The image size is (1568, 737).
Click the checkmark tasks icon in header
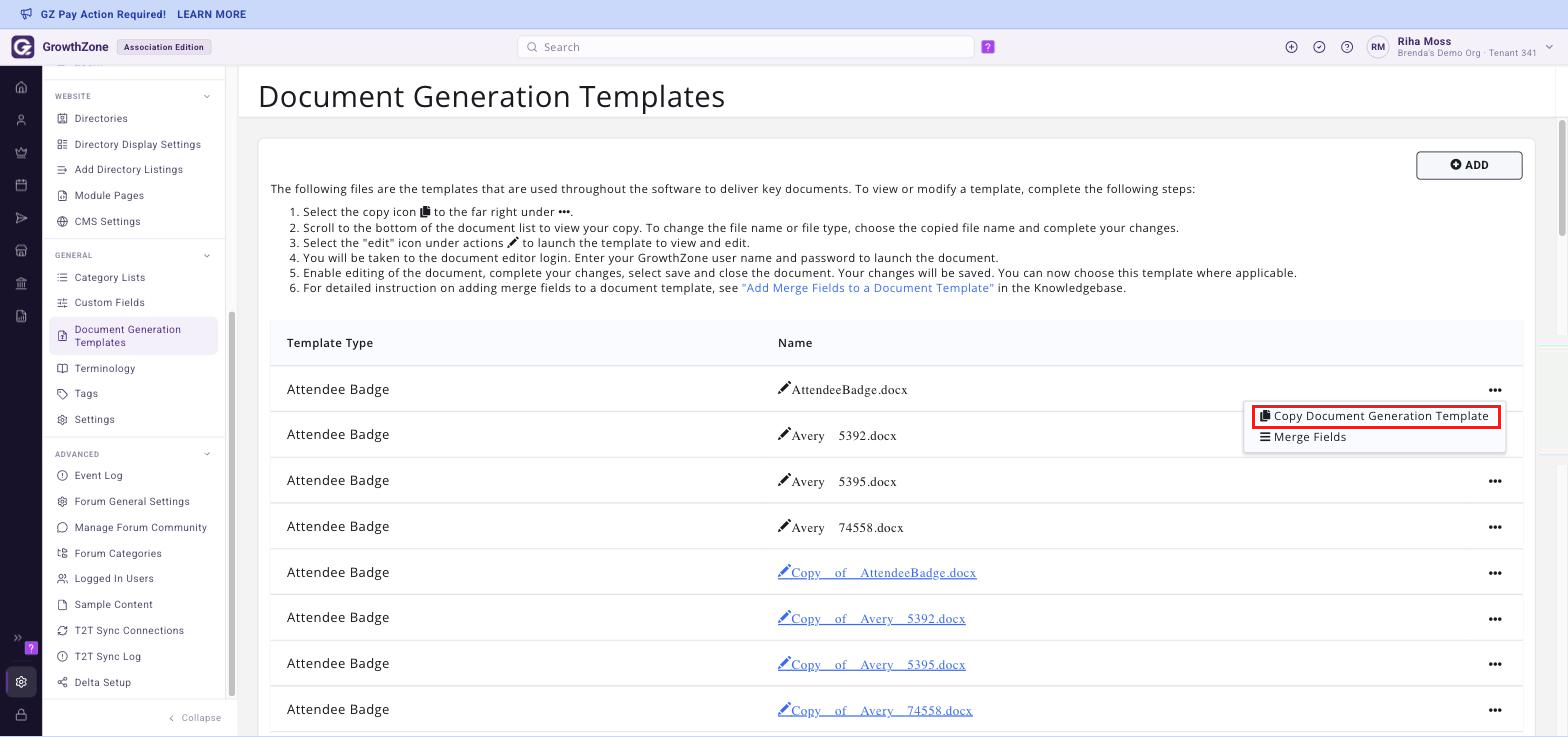(1319, 47)
